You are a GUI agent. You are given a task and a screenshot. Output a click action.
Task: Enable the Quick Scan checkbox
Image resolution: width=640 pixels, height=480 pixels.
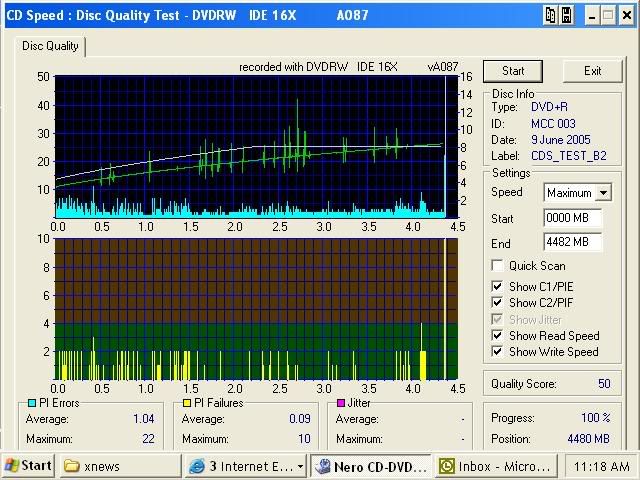[497, 266]
